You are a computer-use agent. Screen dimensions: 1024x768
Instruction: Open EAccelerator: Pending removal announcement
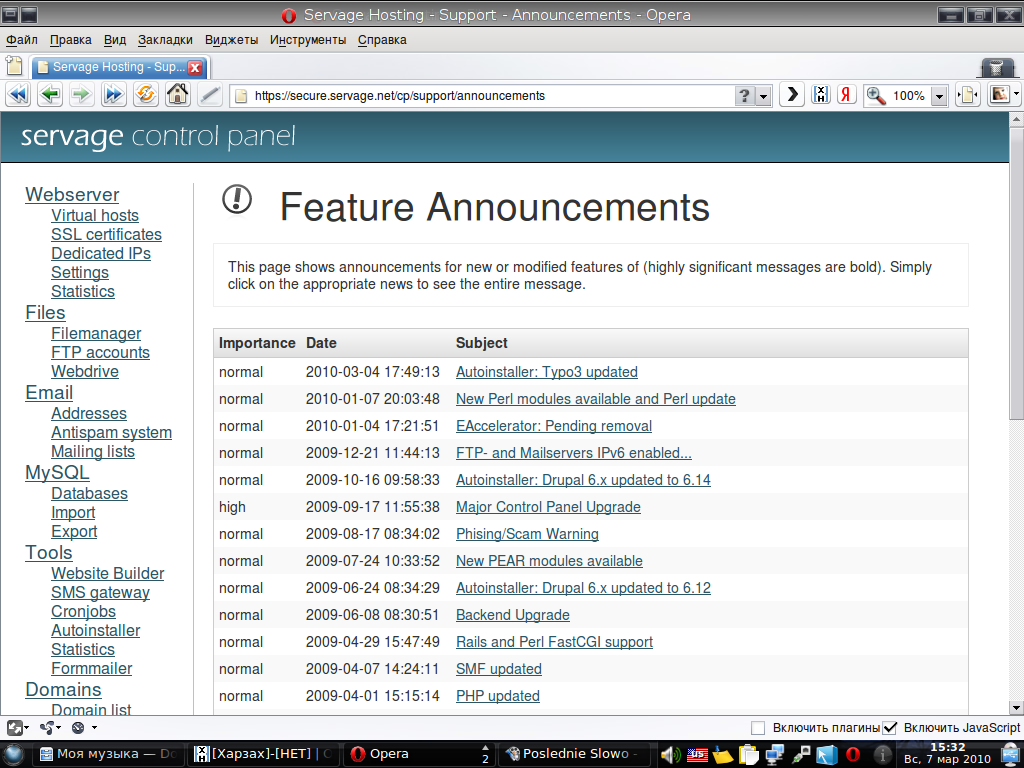click(554, 426)
